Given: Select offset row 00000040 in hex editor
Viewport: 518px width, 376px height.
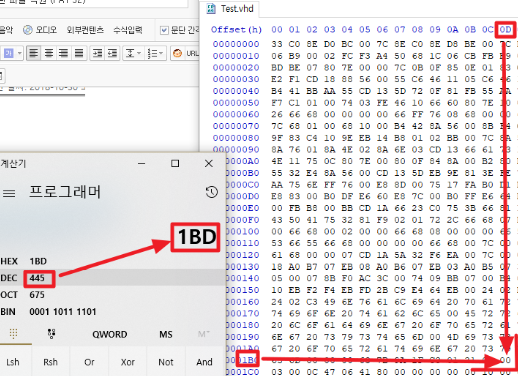Looking at the screenshot, I should click(236, 91).
